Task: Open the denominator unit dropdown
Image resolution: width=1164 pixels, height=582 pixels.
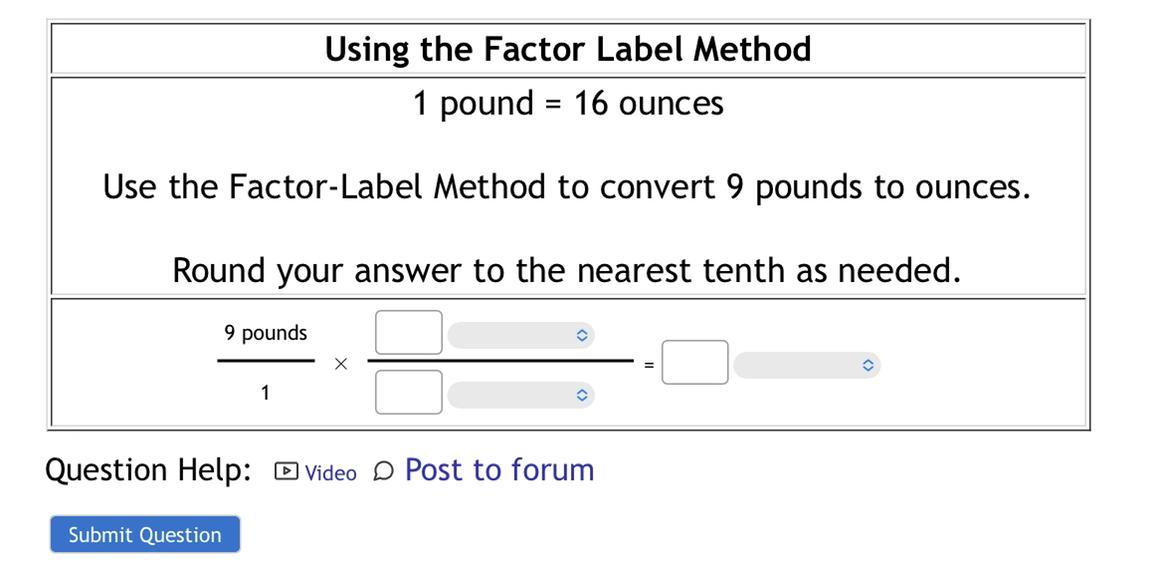Action: (x=520, y=396)
